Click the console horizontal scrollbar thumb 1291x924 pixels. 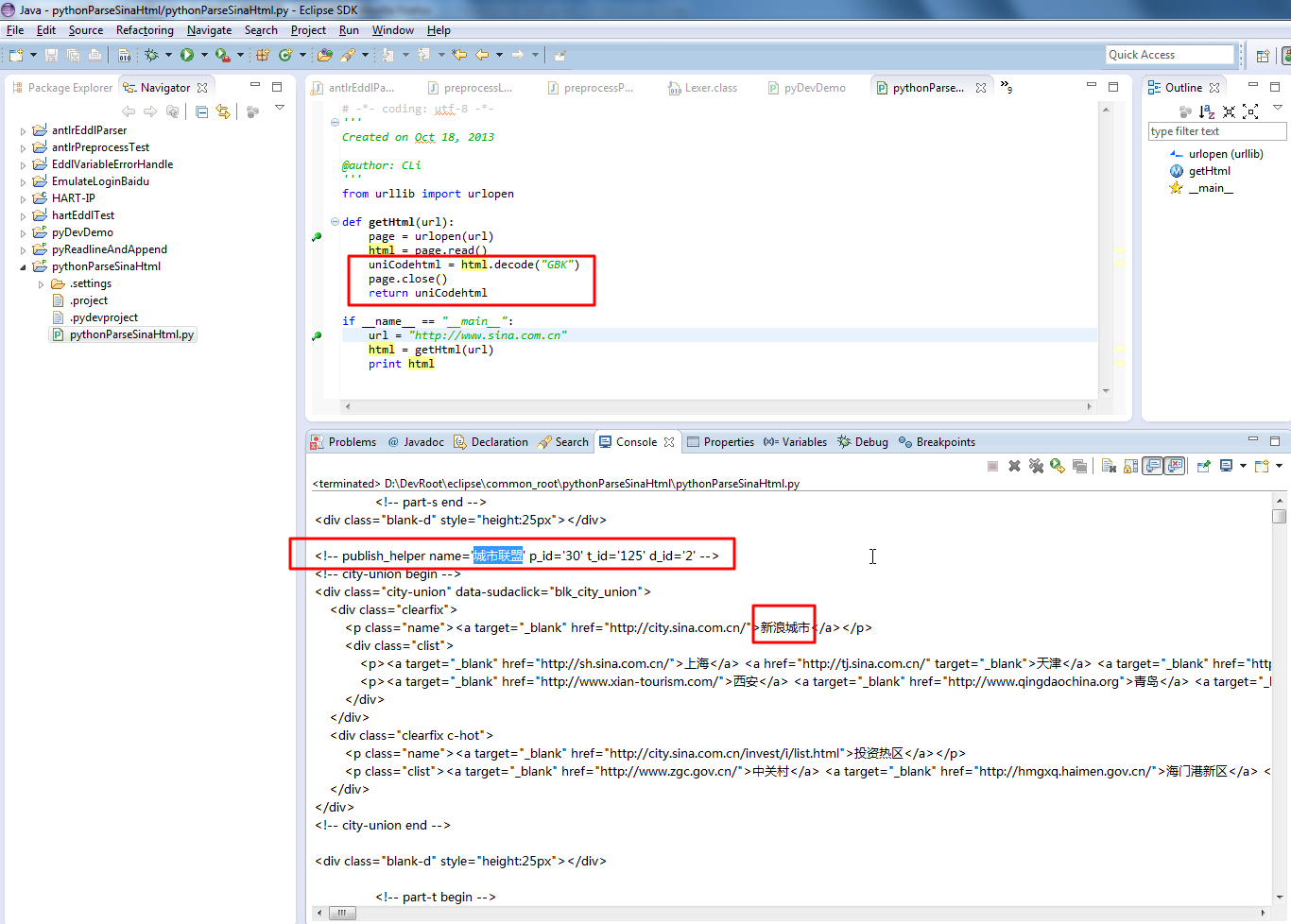[342, 913]
